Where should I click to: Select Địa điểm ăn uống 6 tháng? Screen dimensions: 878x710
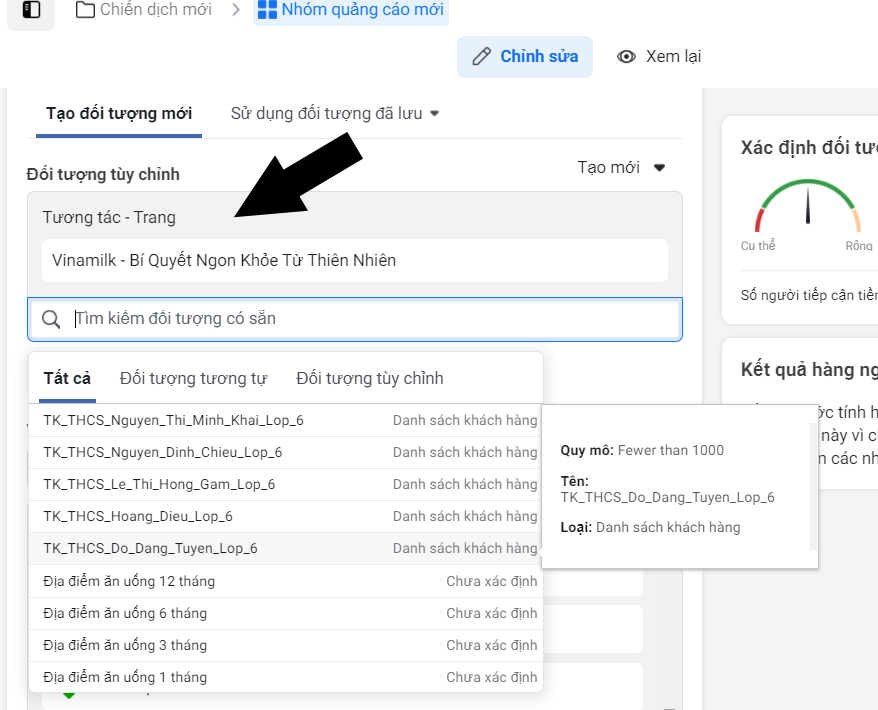[286, 613]
